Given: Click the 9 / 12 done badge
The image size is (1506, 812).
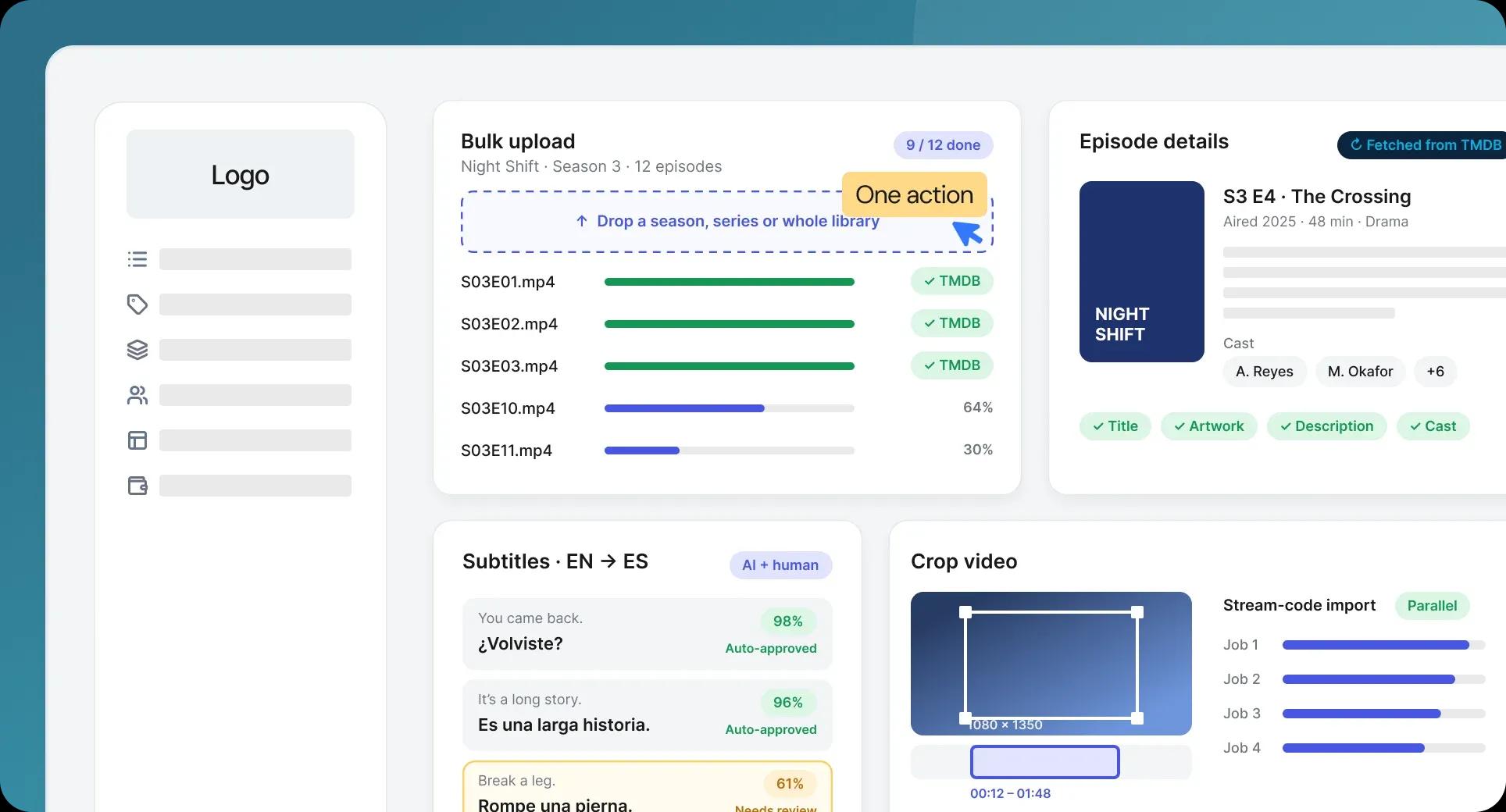Looking at the screenshot, I should (x=943, y=145).
